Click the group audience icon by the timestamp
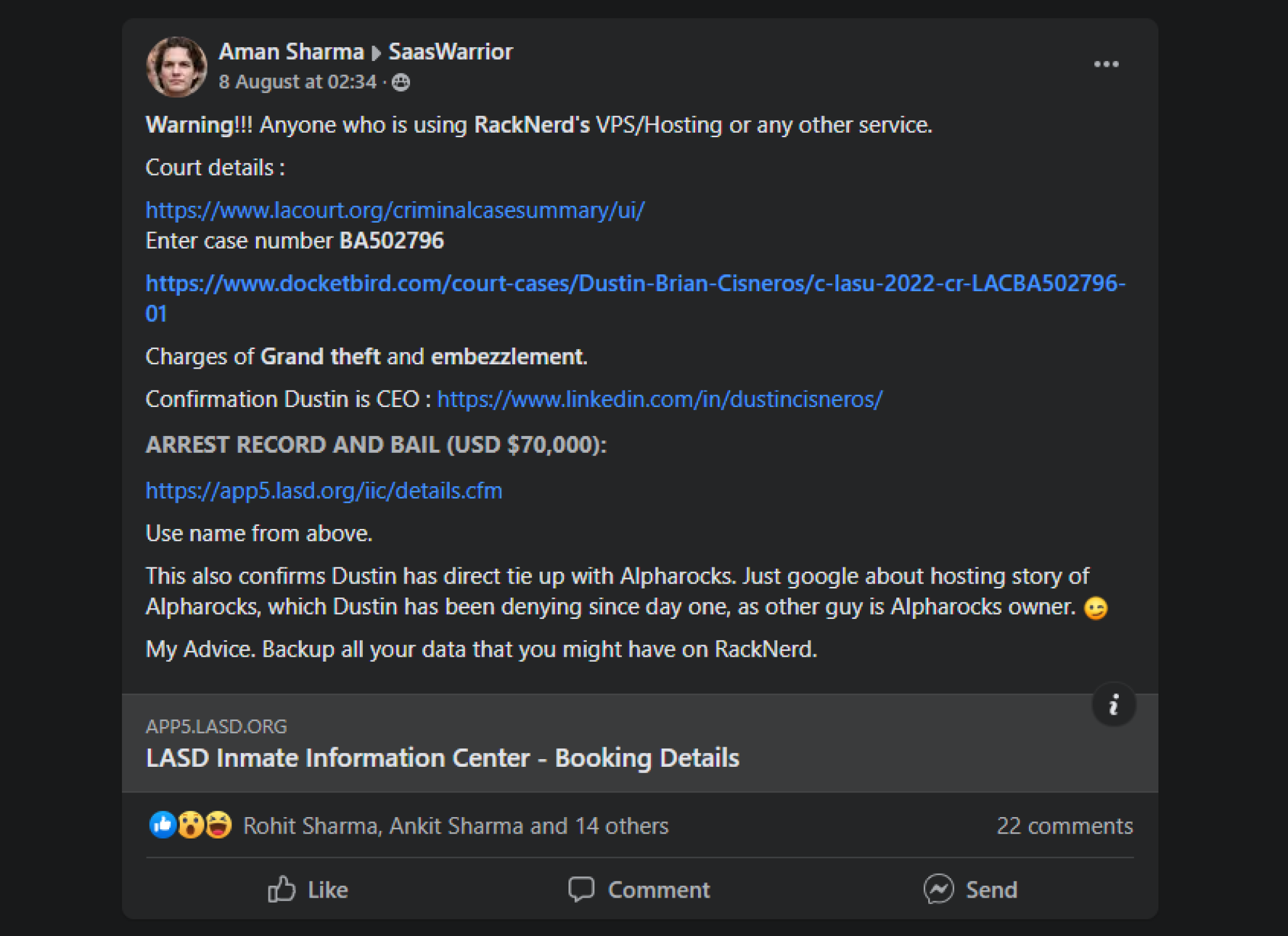 point(401,82)
